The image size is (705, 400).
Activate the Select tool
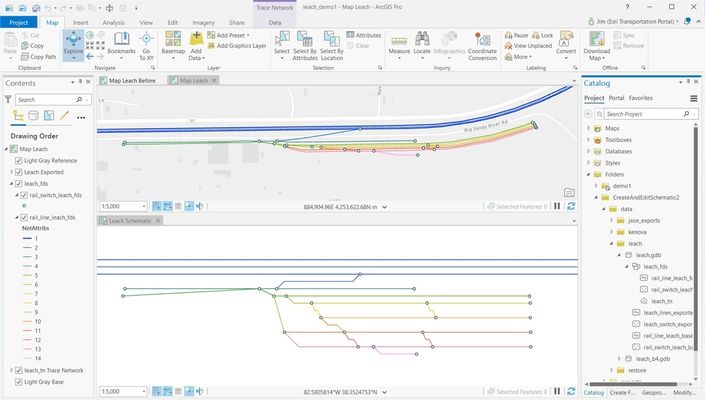[282, 45]
